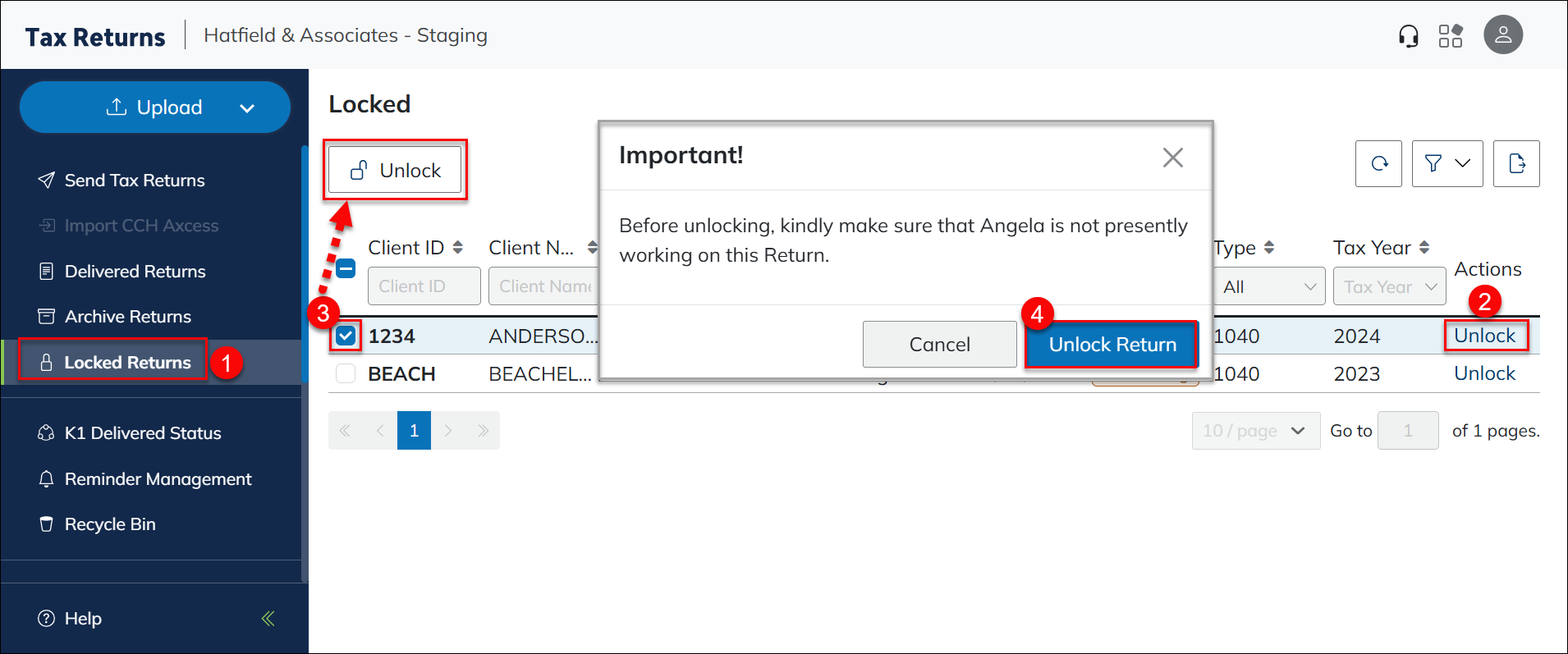
Task: Open the 10 / page size dropdown
Action: tap(1255, 431)
